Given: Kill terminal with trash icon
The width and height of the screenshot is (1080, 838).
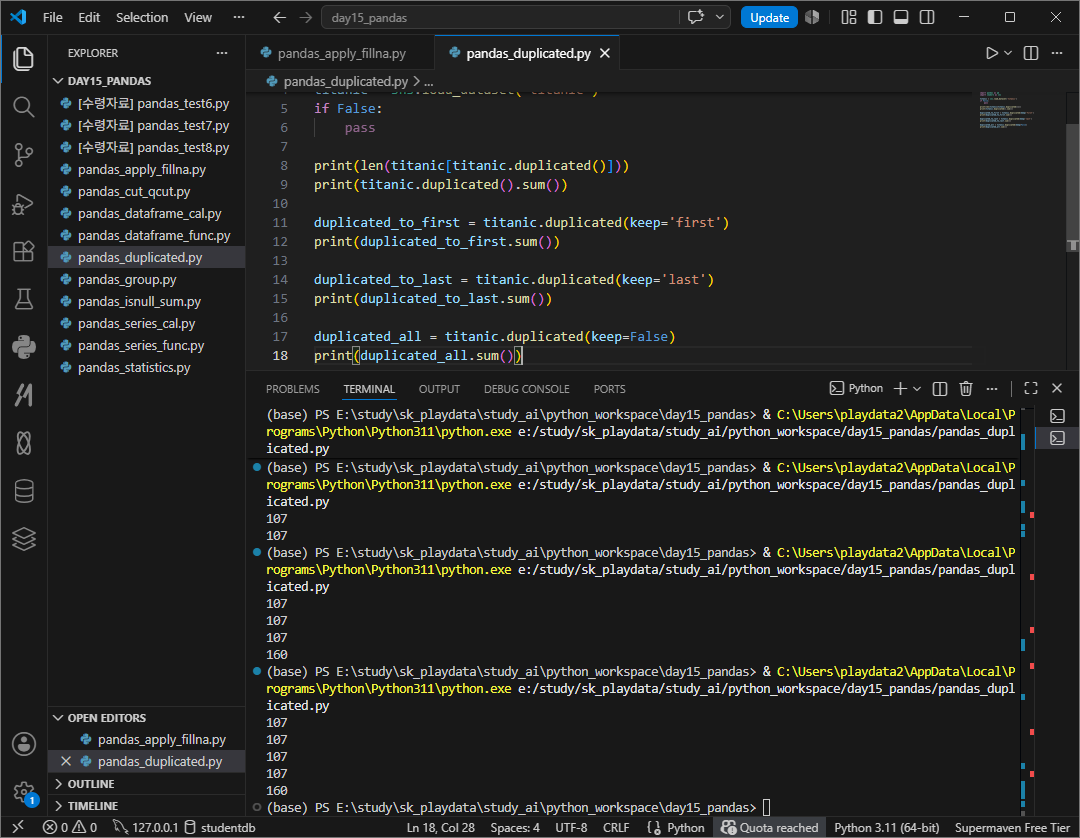Looking at the screenshot, I should (x=966, y=389).
